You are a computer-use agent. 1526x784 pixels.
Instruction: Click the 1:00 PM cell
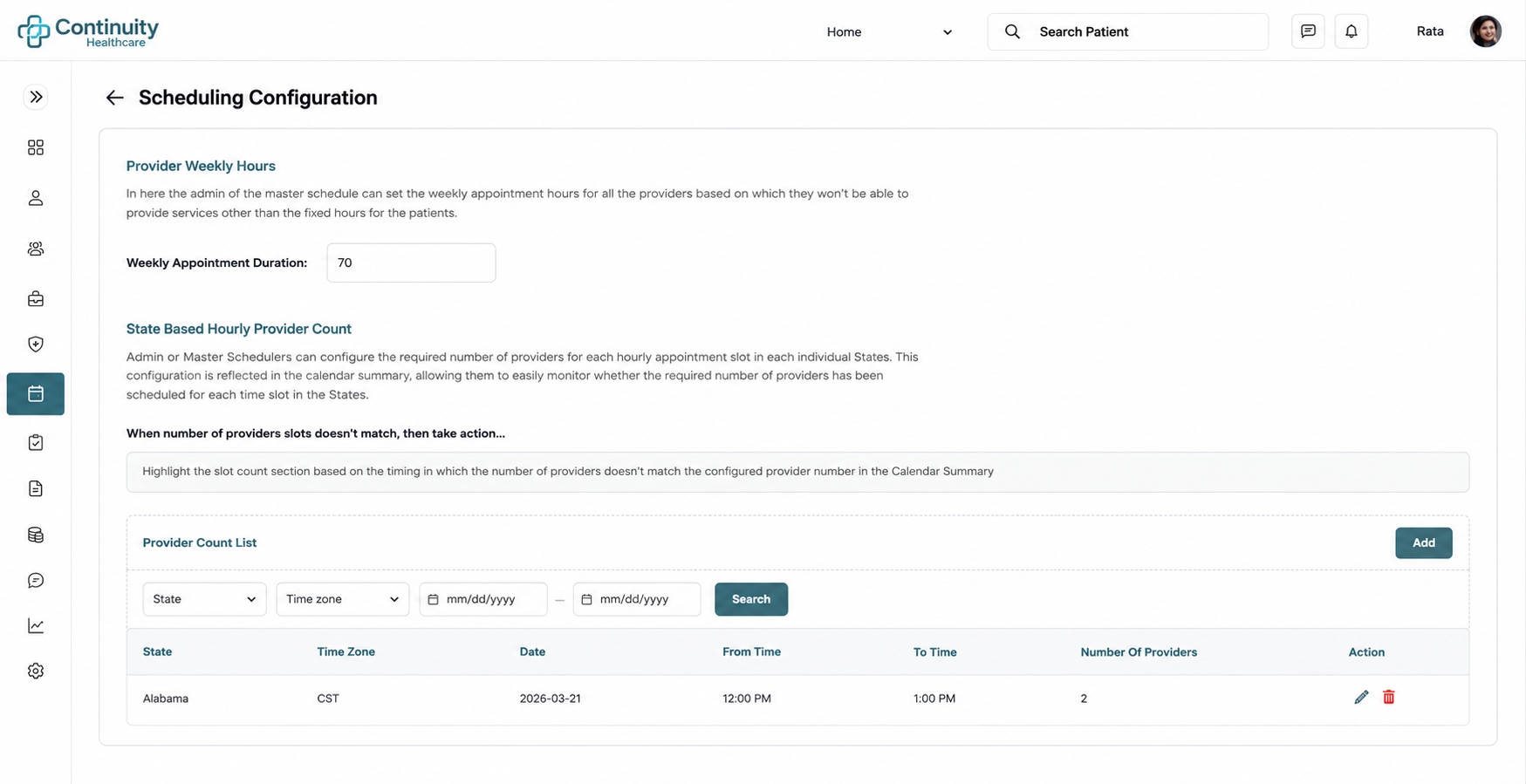click(934, 699)
